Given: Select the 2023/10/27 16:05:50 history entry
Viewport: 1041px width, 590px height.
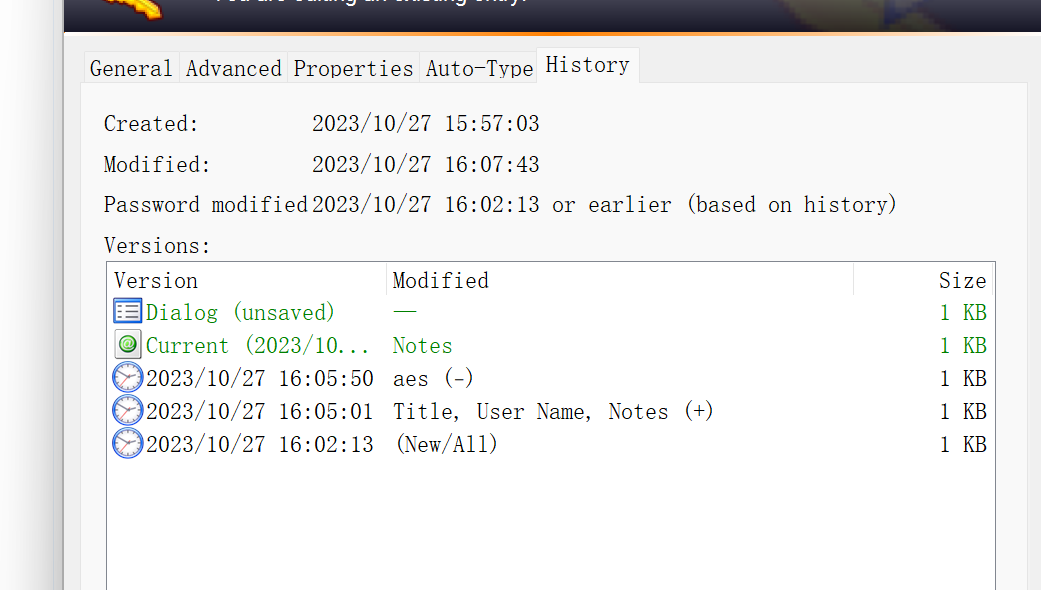Looking at the screenshot, I should coord(550,378).
